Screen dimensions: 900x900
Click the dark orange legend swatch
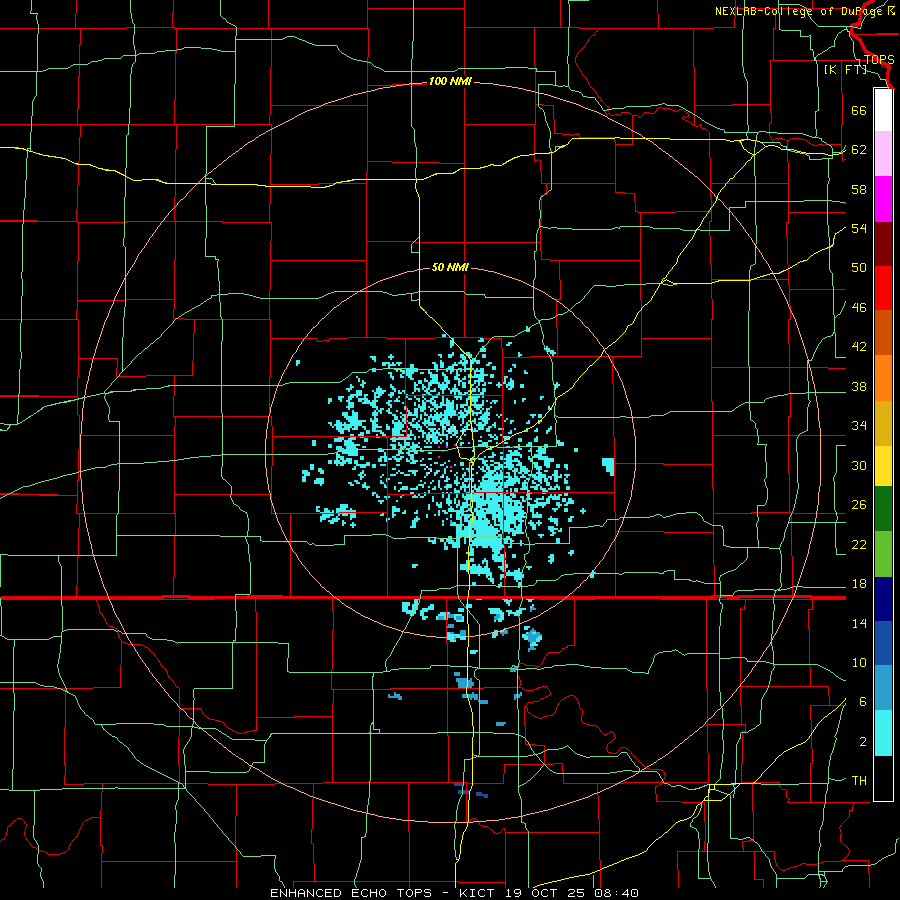(x=883, y=332)
